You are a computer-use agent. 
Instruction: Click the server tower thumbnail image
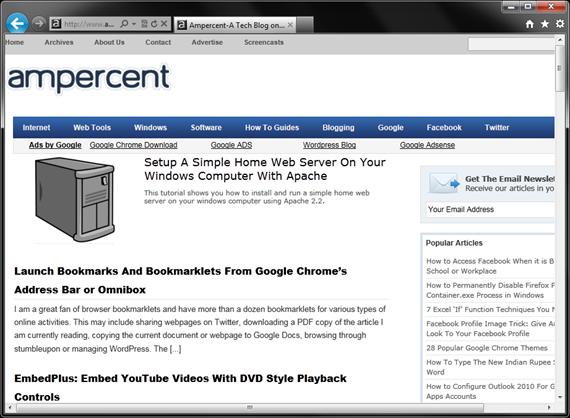point(75,200)
